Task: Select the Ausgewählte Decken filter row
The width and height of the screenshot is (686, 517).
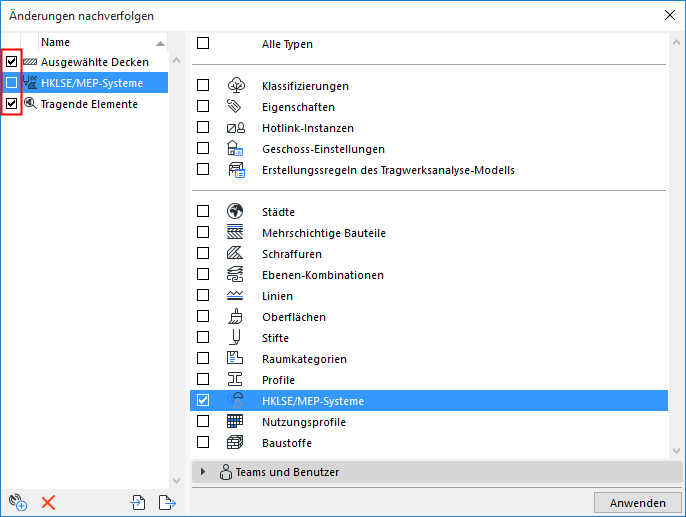Action: point(84,62)
